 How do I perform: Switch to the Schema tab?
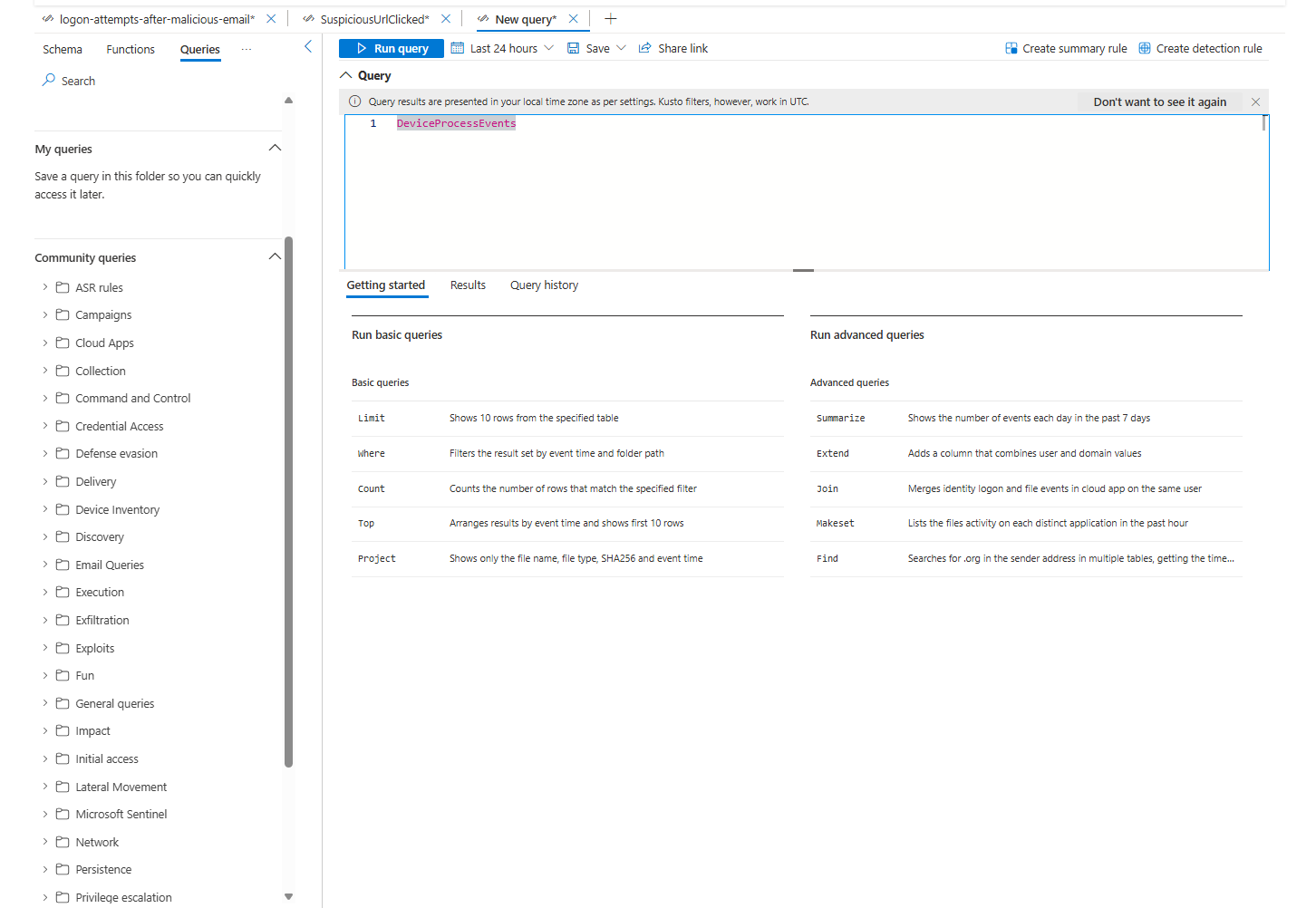click(63, 50)
